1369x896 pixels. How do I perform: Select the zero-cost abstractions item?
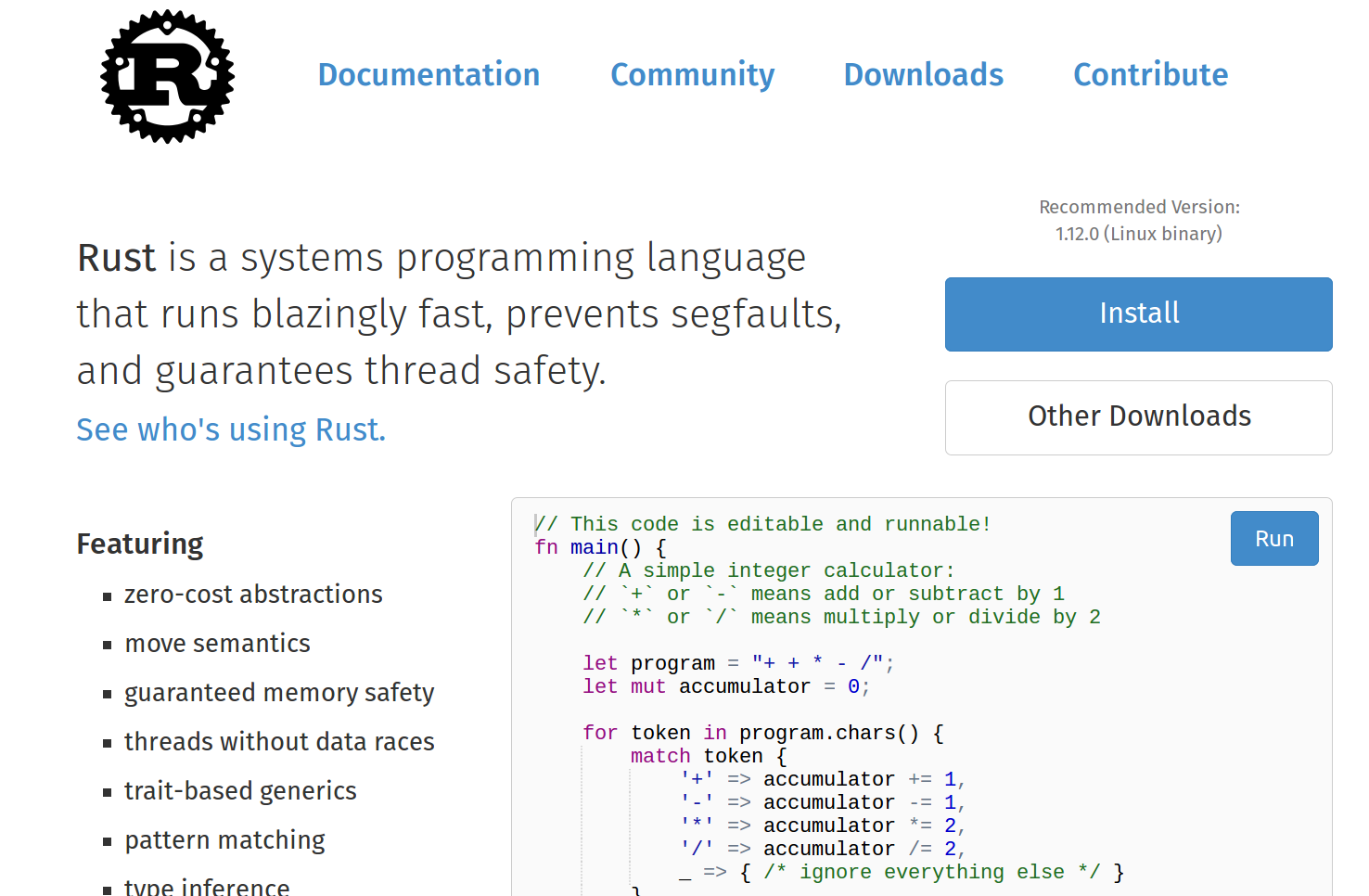click(253, 594)
